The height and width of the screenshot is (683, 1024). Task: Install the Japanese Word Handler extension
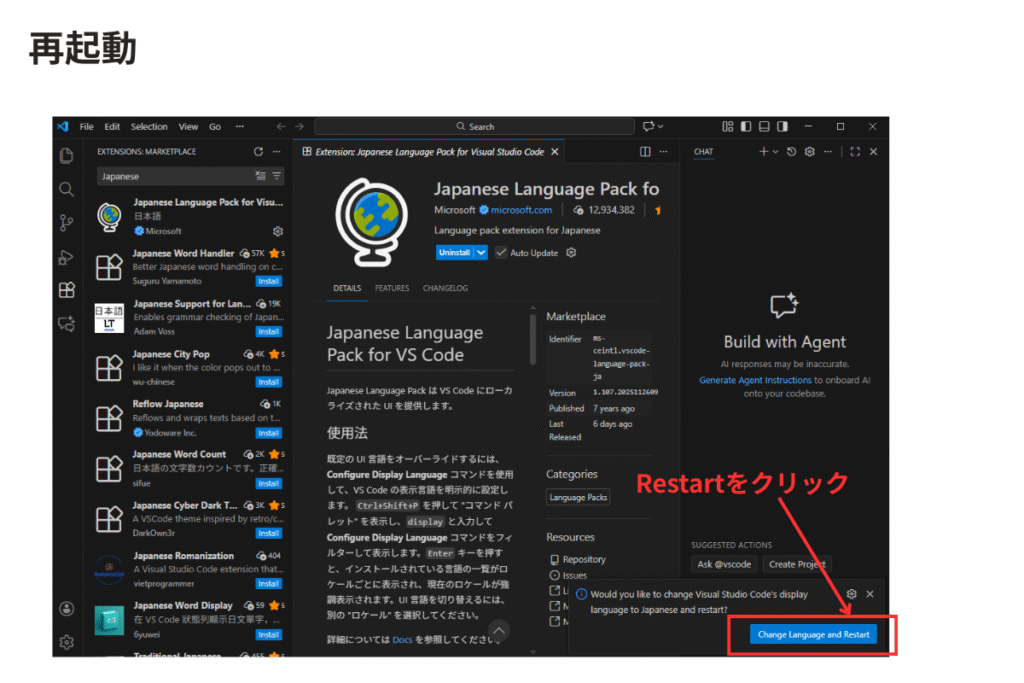pyautogui.click(x=268, y=281)
